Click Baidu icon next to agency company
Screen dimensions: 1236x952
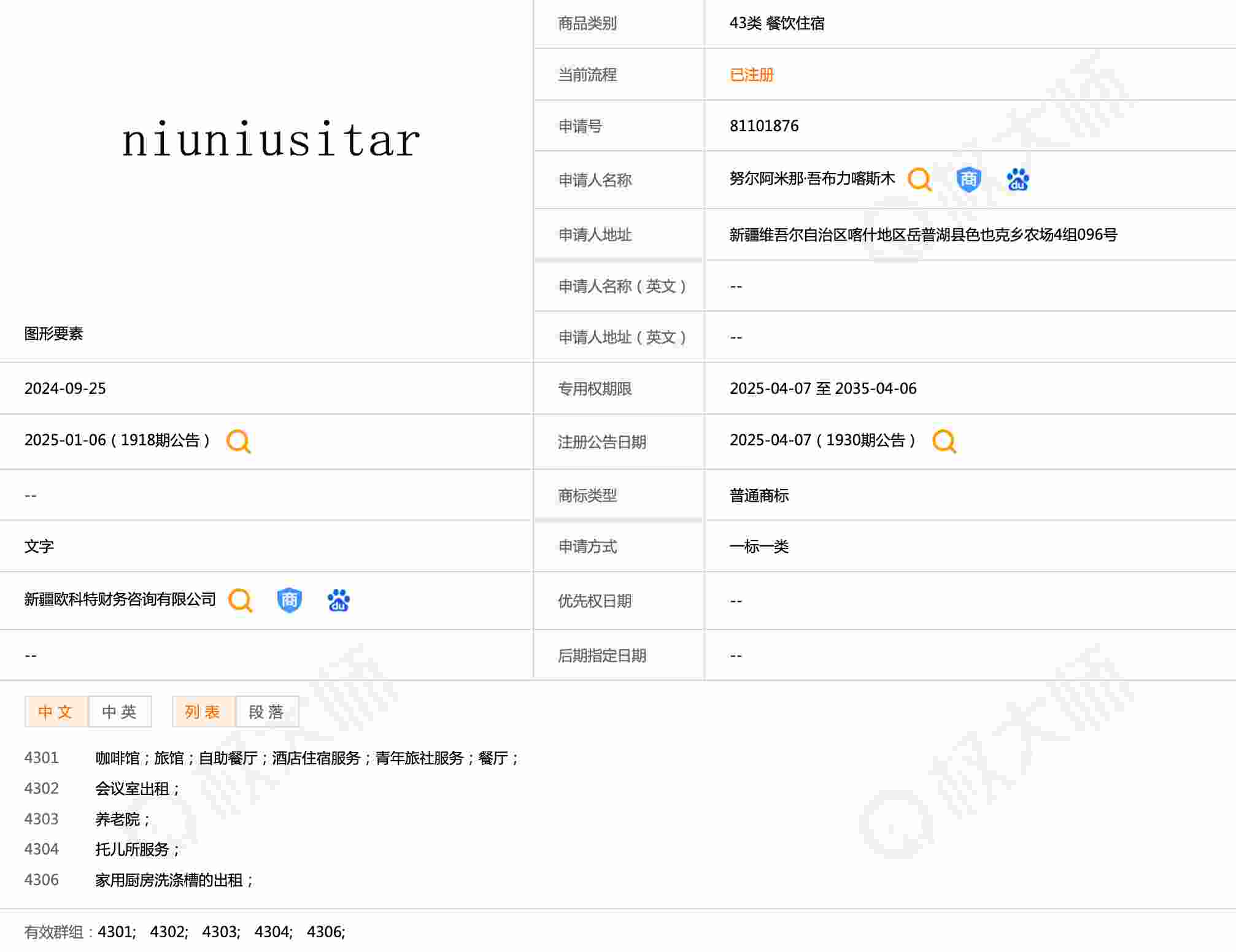338,600
